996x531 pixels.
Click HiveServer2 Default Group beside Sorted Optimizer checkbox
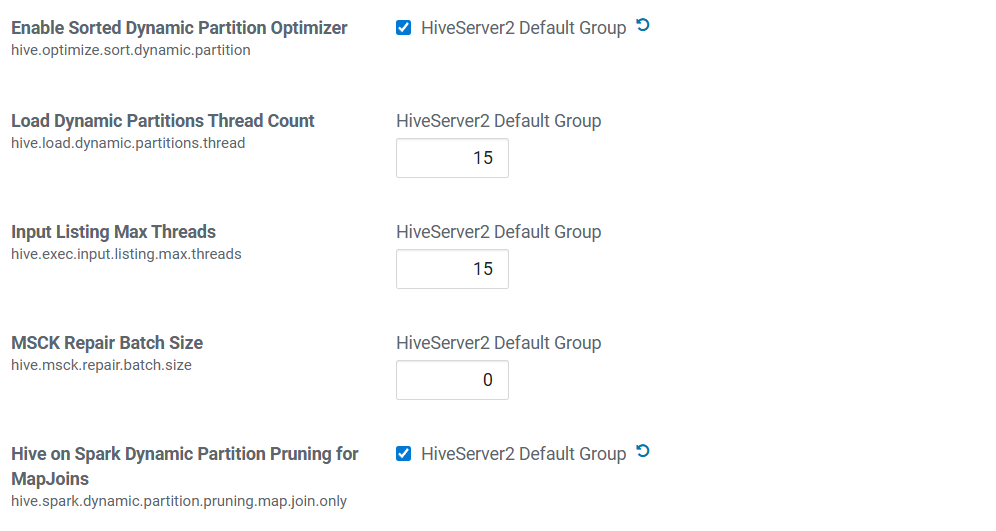524,28
